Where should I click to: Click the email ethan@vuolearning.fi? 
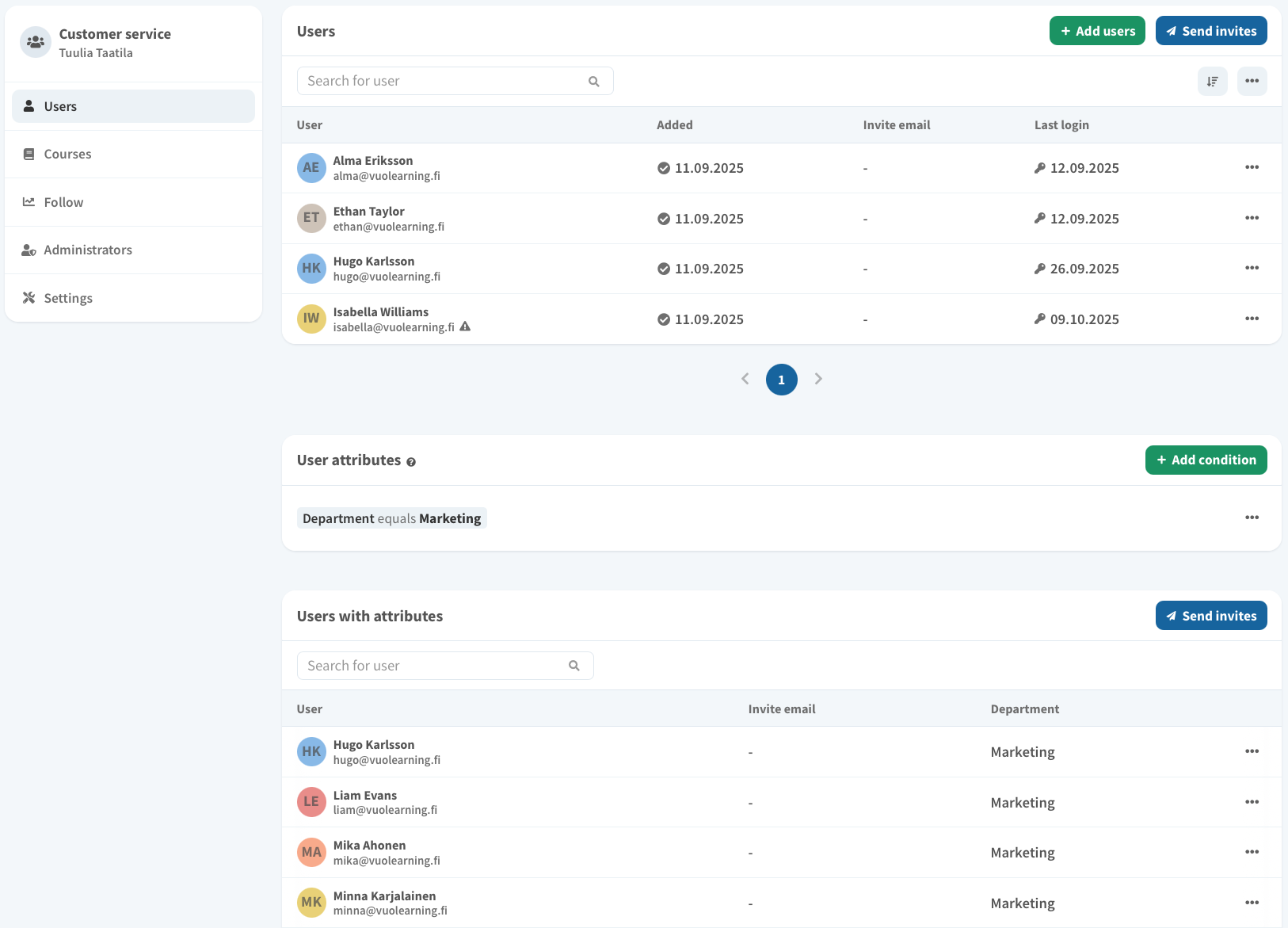389,227
